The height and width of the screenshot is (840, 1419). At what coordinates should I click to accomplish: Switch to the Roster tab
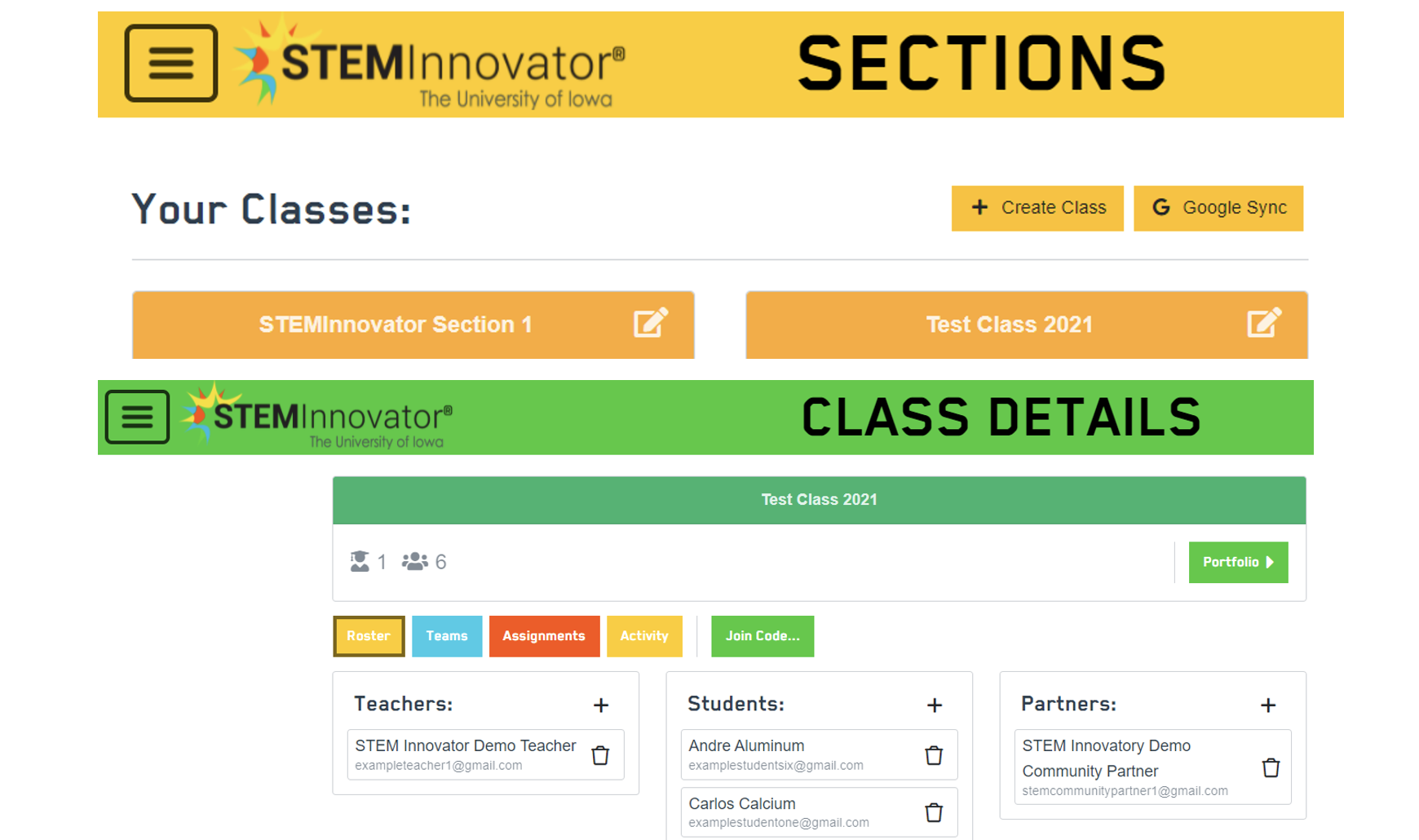point(369,636)
